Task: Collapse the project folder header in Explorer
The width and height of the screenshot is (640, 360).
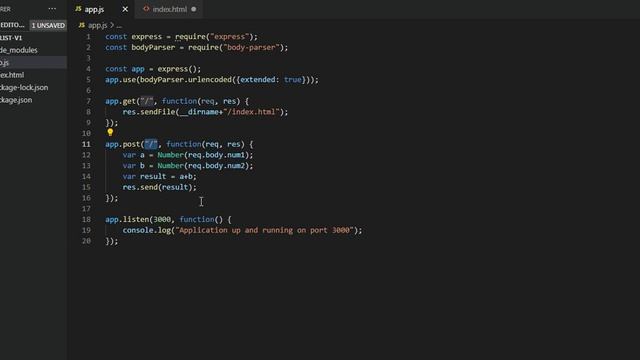Action: 11,38
